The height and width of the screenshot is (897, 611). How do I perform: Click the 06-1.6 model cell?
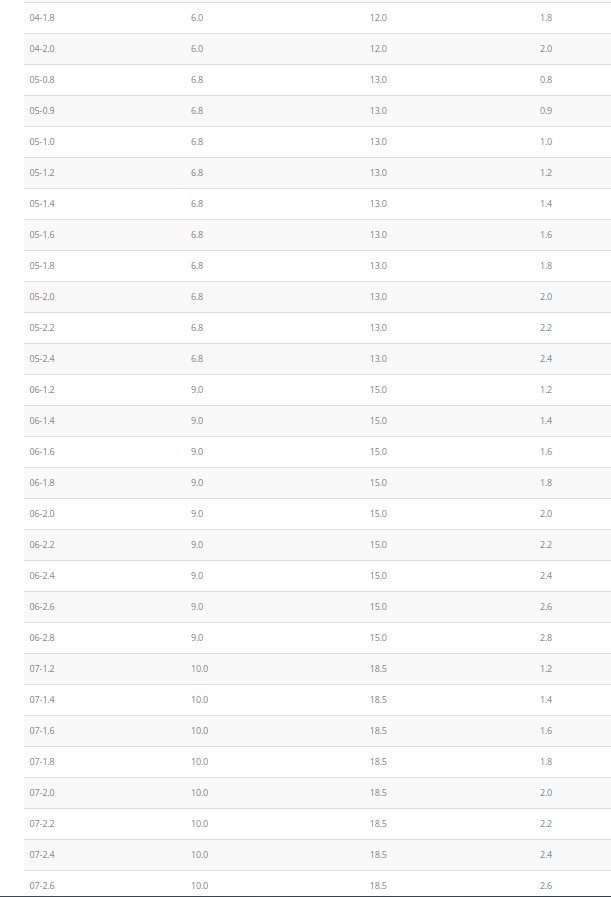click(x=42, y=452)
